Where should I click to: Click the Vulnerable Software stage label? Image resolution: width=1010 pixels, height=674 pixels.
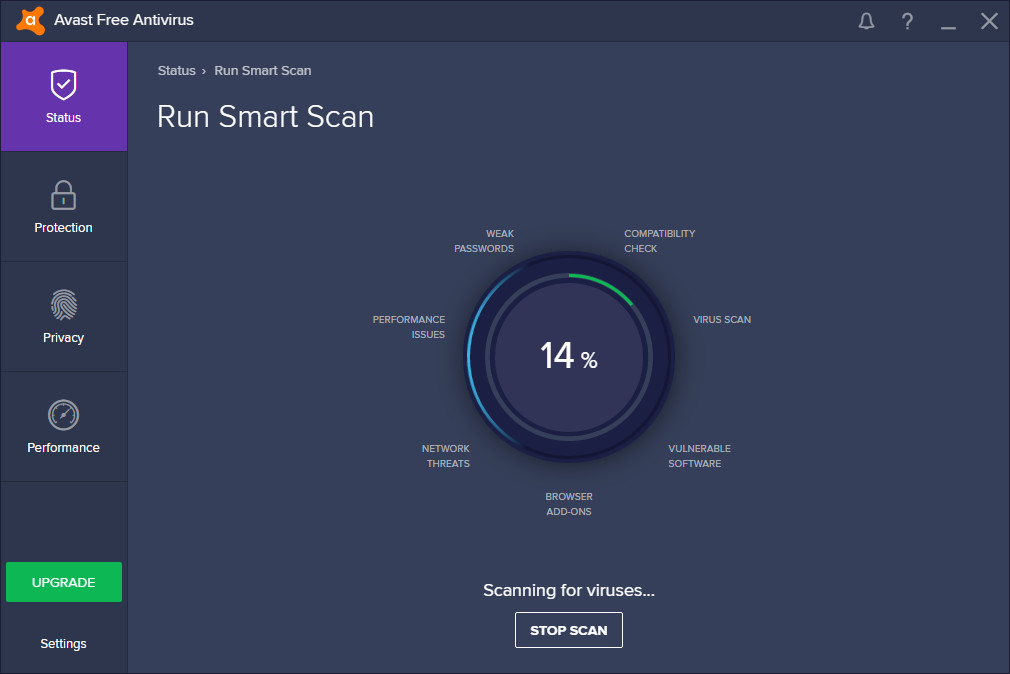699,456
